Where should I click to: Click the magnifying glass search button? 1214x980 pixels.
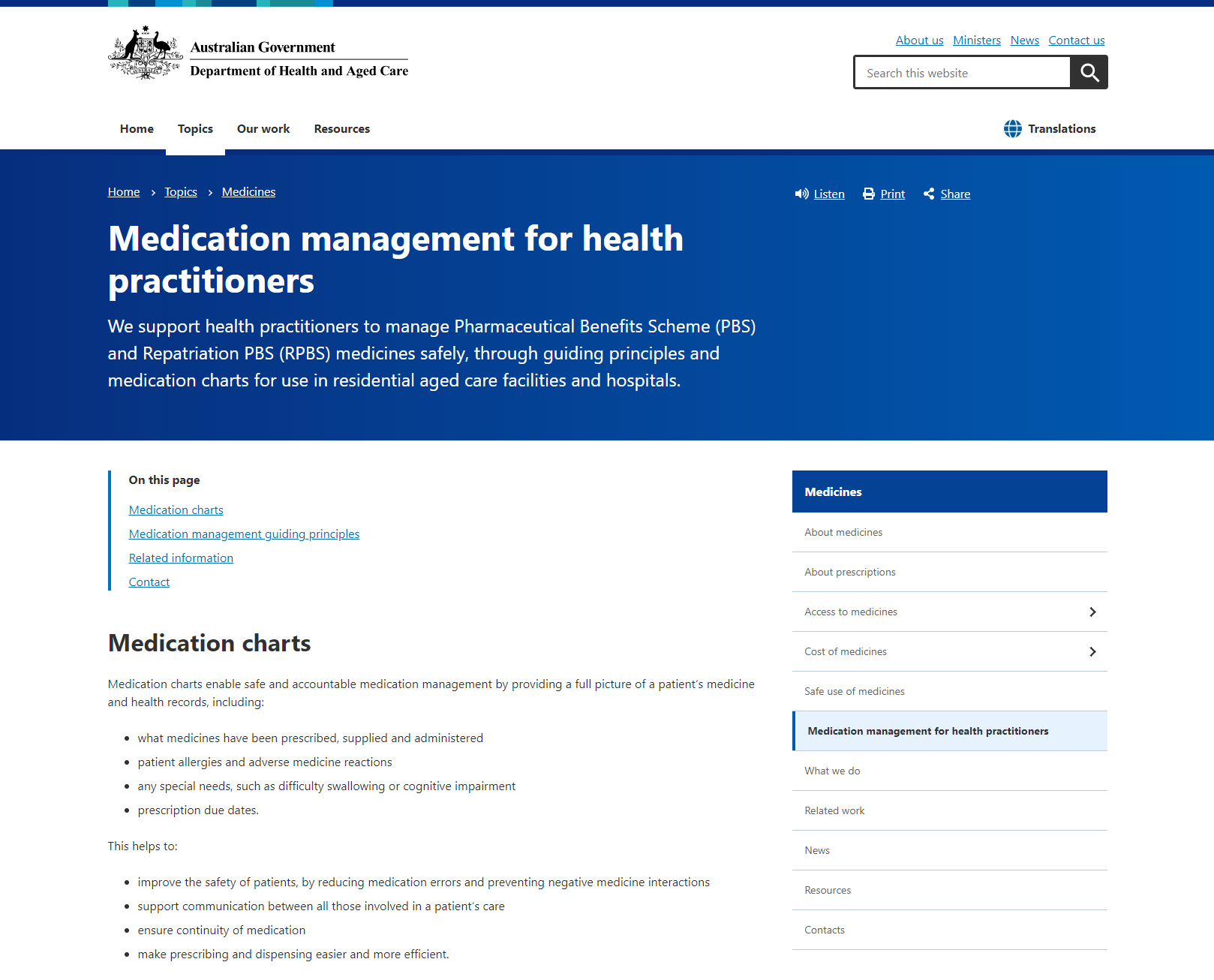1089,73
